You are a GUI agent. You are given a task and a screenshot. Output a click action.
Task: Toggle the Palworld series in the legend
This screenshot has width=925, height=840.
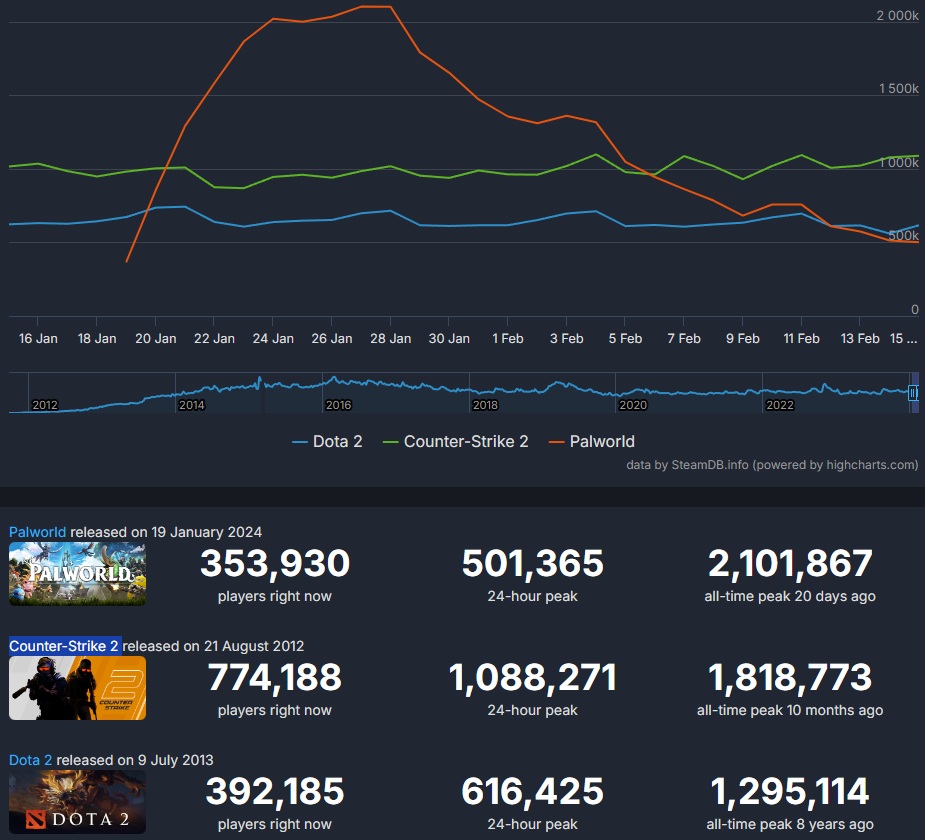click(592, 441)
